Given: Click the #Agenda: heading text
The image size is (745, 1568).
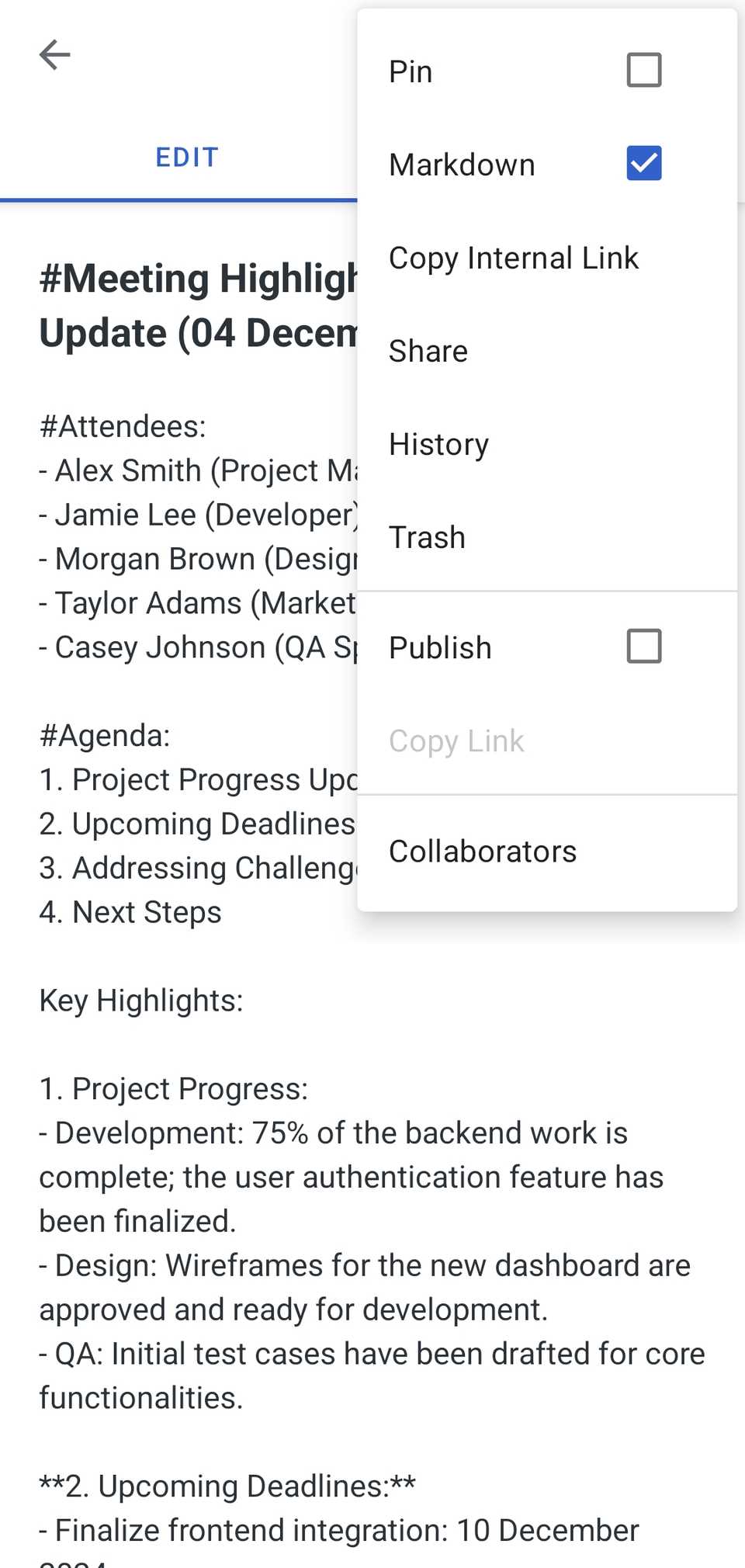Looking at the screenshot, I should (105, 735).
